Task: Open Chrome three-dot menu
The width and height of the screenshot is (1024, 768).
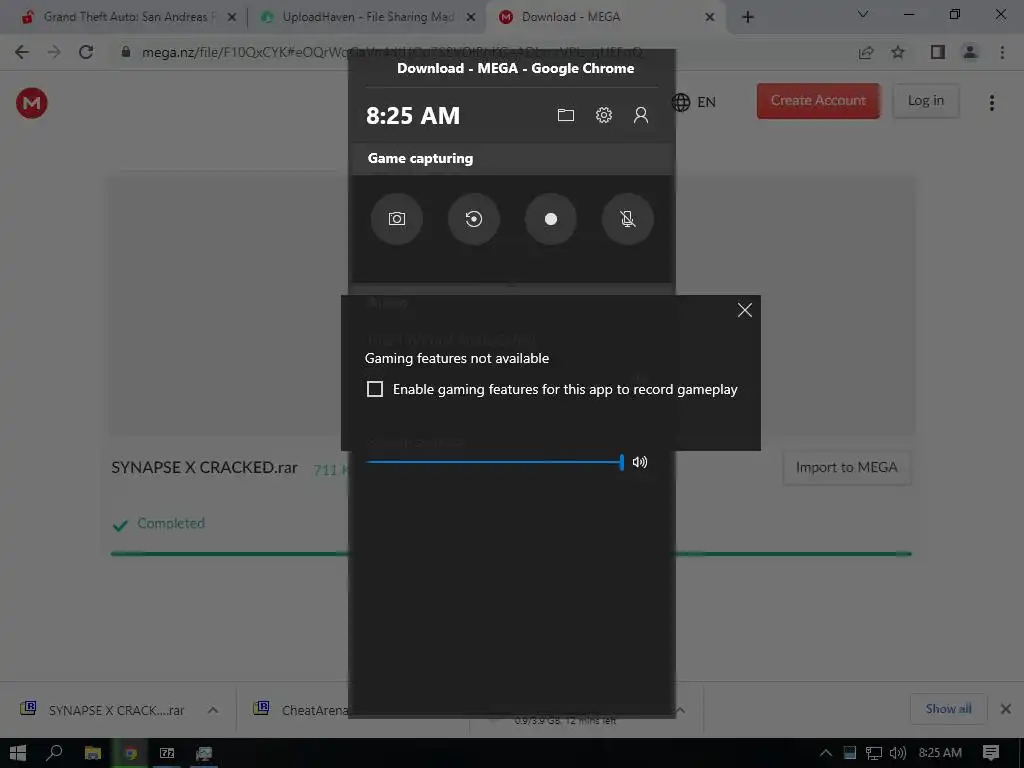Action: tap(1002, 52)
